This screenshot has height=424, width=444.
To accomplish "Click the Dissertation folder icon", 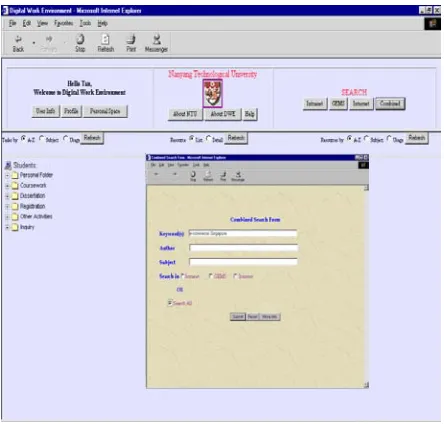I will (15, 196).
